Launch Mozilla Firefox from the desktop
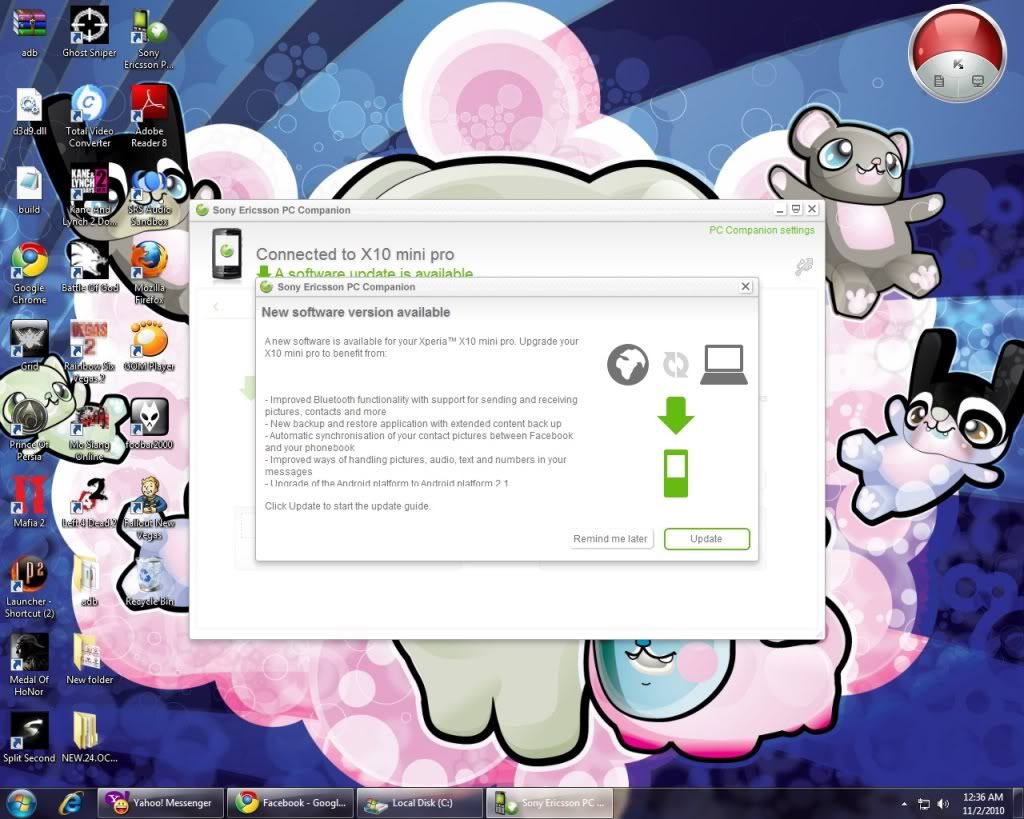1024x819 pixels. (x=149, y=263)
